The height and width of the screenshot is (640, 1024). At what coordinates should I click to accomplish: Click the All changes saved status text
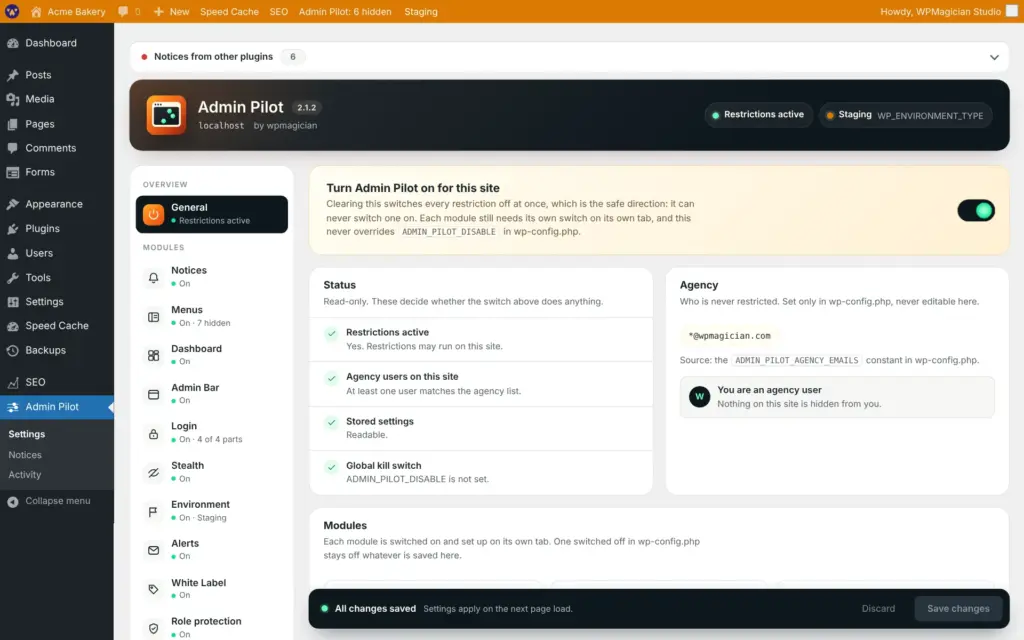coord(375,609)
